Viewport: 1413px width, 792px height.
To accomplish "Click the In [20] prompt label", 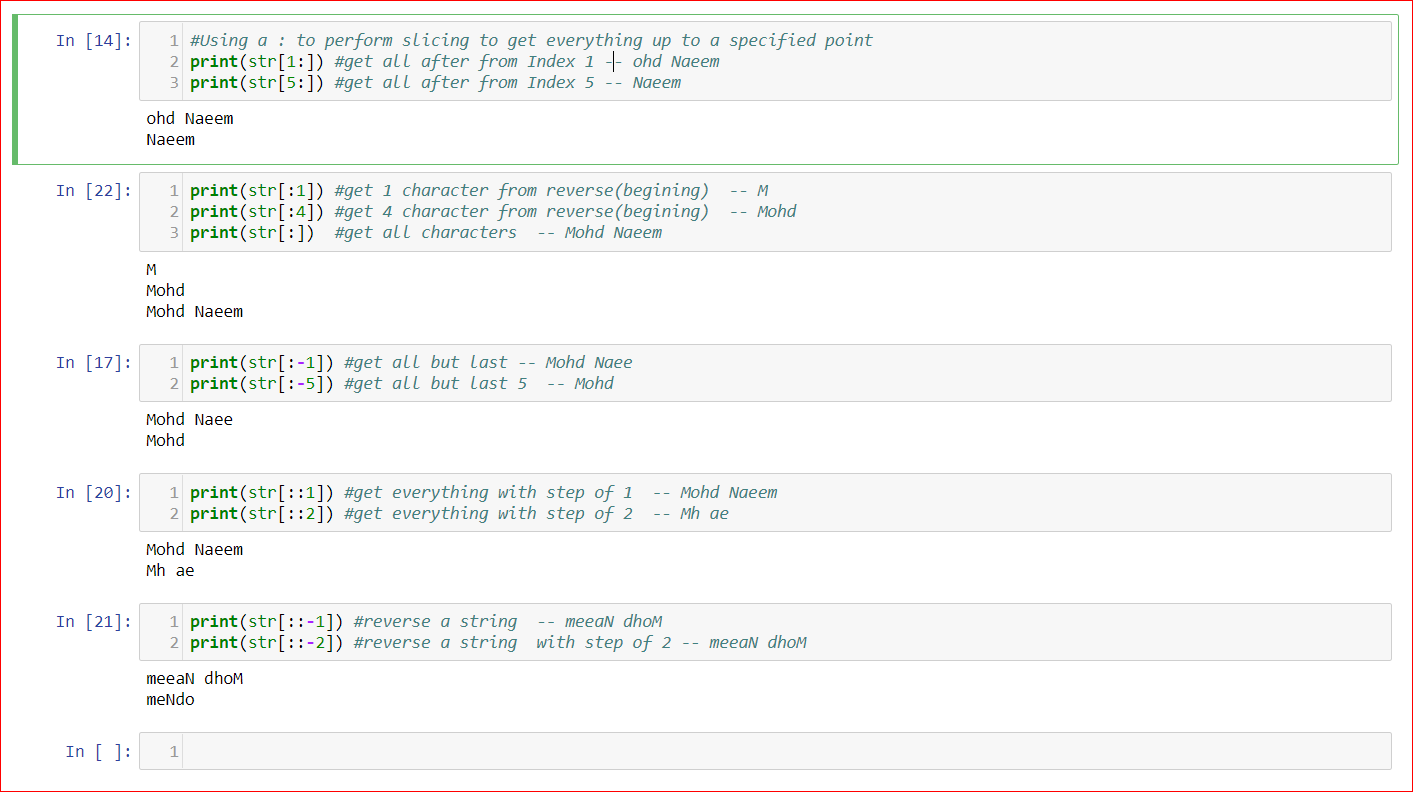I will click(x=94, y=493).
